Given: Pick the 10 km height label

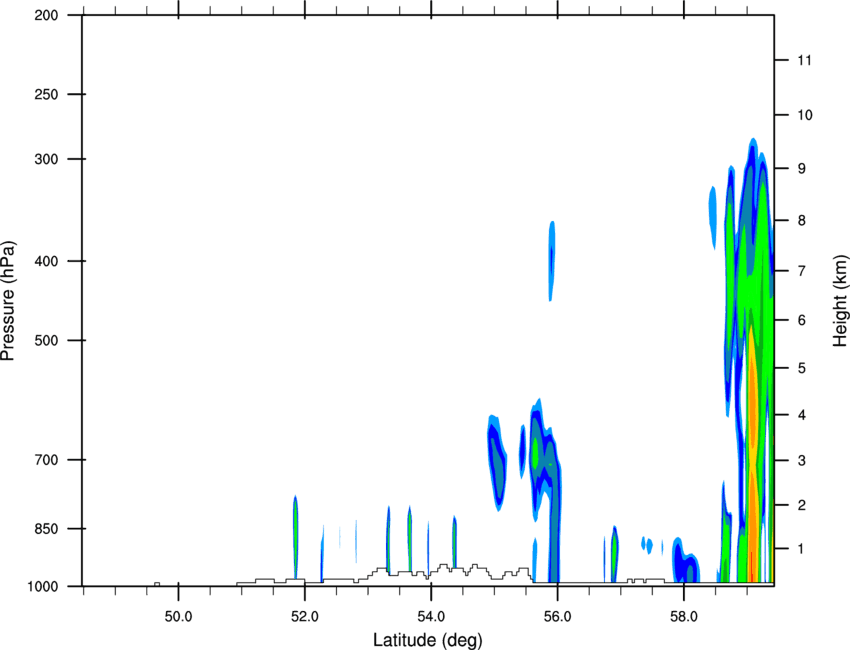Looking at the screenshot, I should pyautogui.click(x=804, y=115).
